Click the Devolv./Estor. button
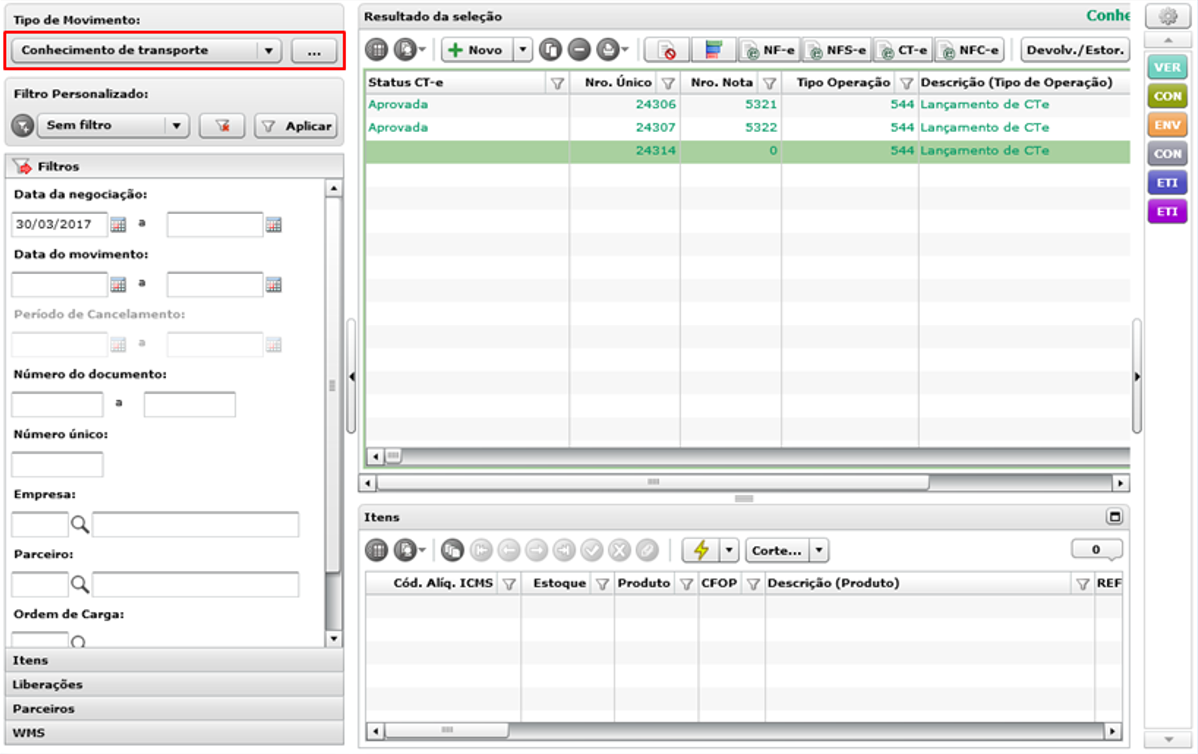 pos(1075,50)
